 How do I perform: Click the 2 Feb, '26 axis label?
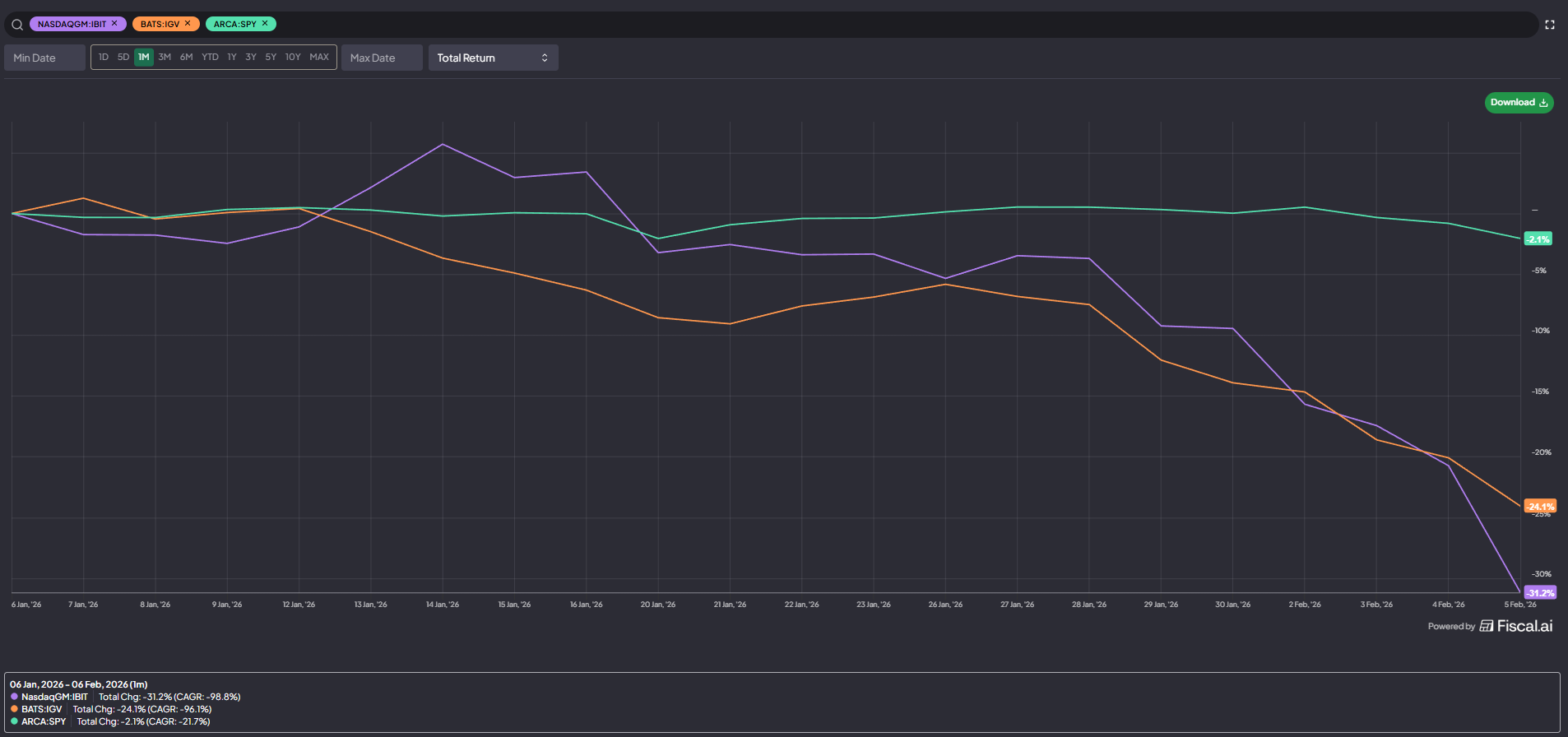(1305, 605)
